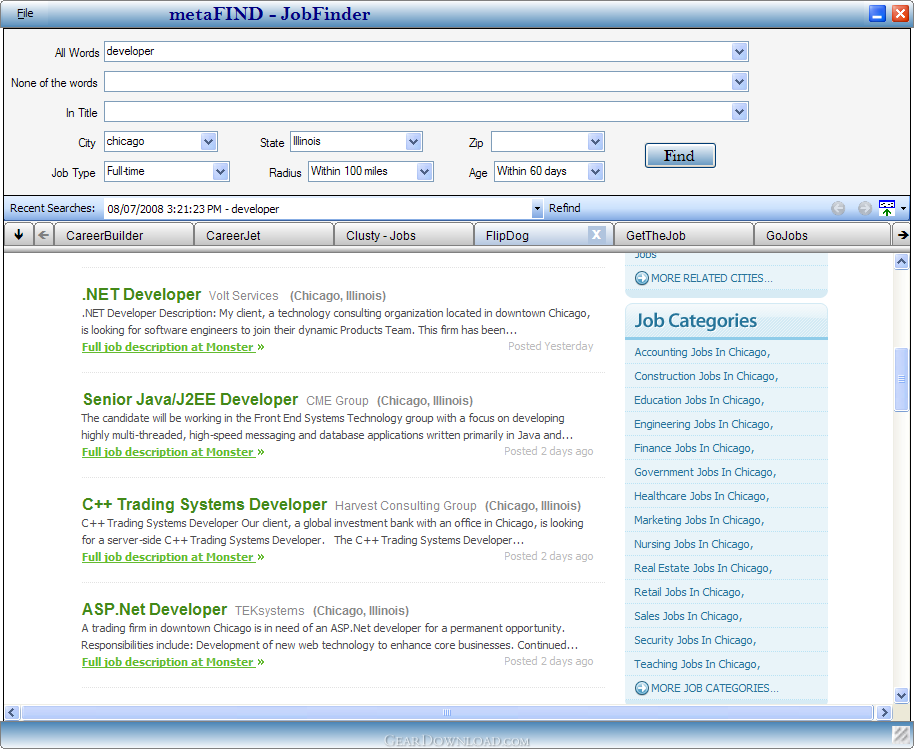The width and height of the screenshot is (914, 749).
Task: Open Engineering Jobs In Chicago category
Action: pos(704,424)
